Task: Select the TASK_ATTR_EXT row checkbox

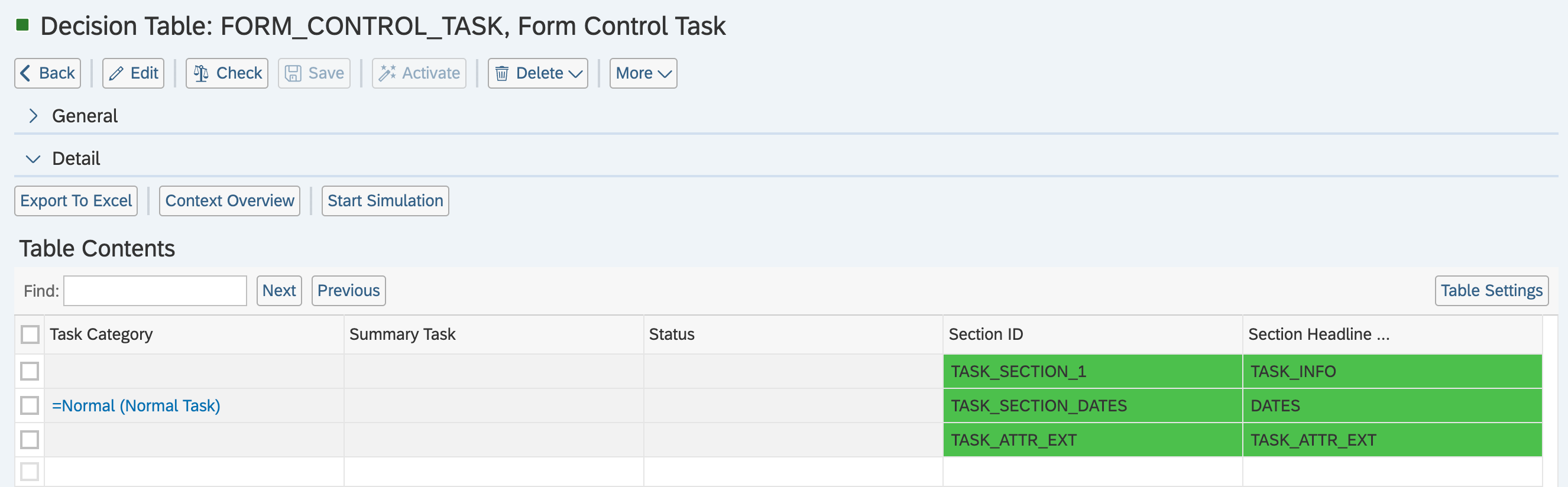Action: [30, 440]
